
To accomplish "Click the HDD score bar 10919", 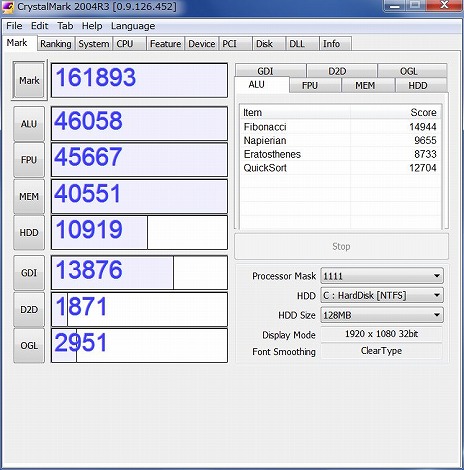I will (139, 233).
